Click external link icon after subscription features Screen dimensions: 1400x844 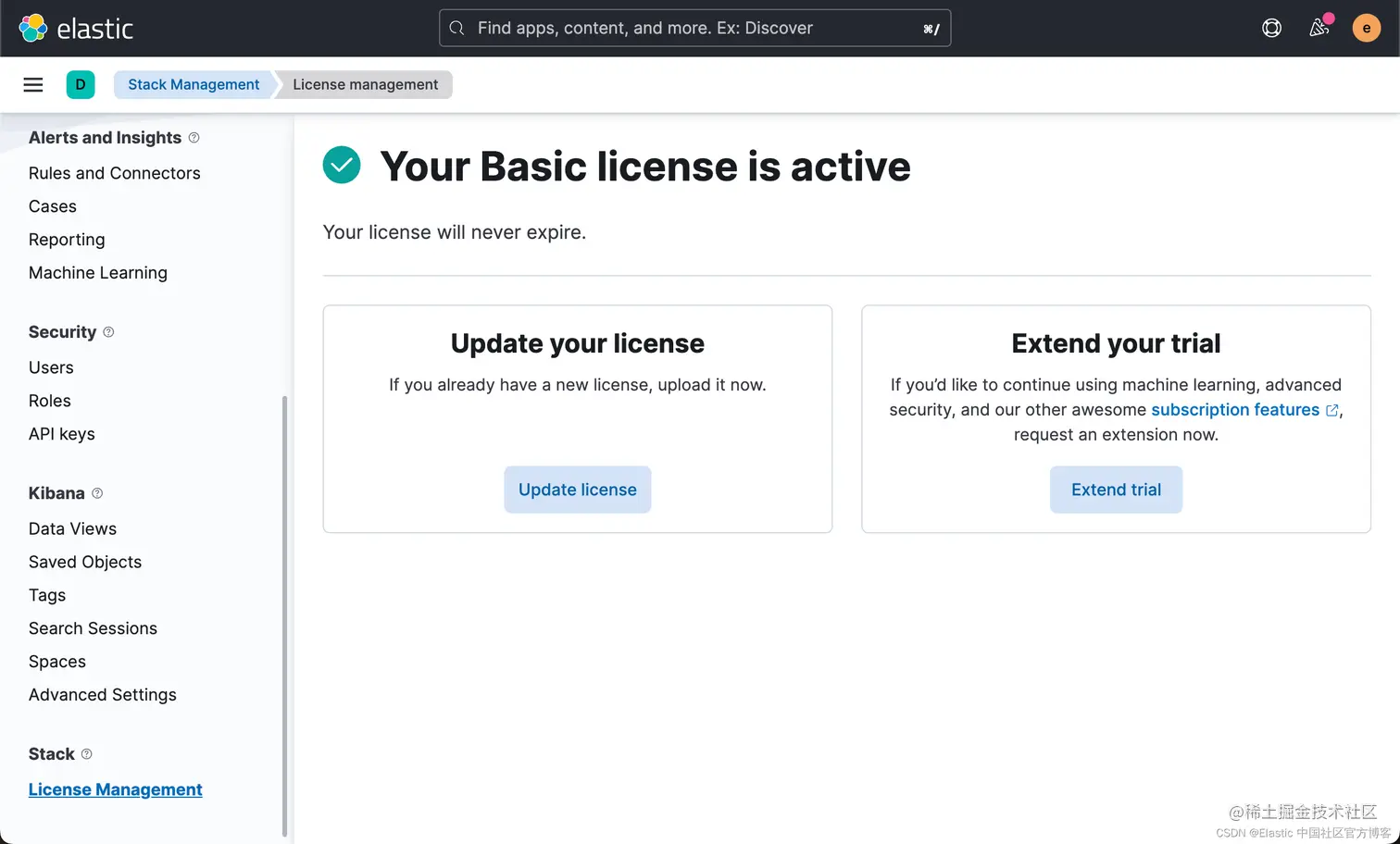[1331, 410]
